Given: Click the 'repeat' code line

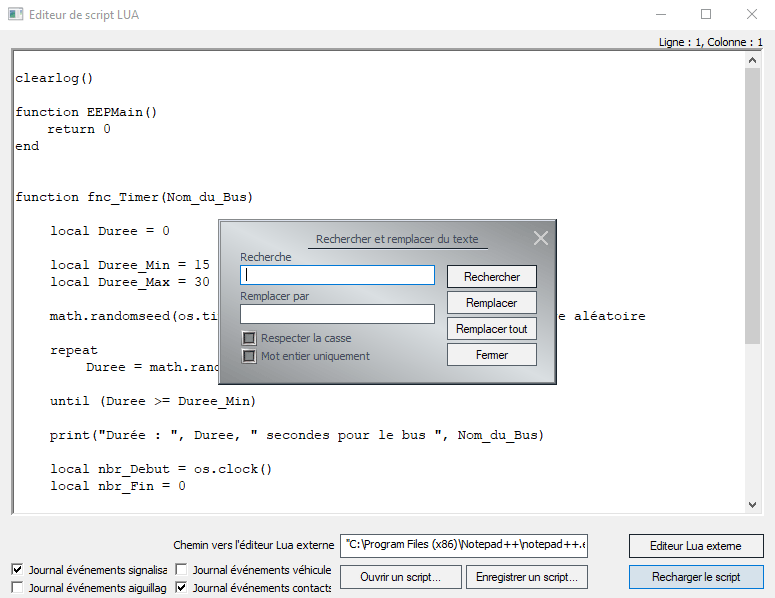Looking at the screenshot, I should (74, 350).
